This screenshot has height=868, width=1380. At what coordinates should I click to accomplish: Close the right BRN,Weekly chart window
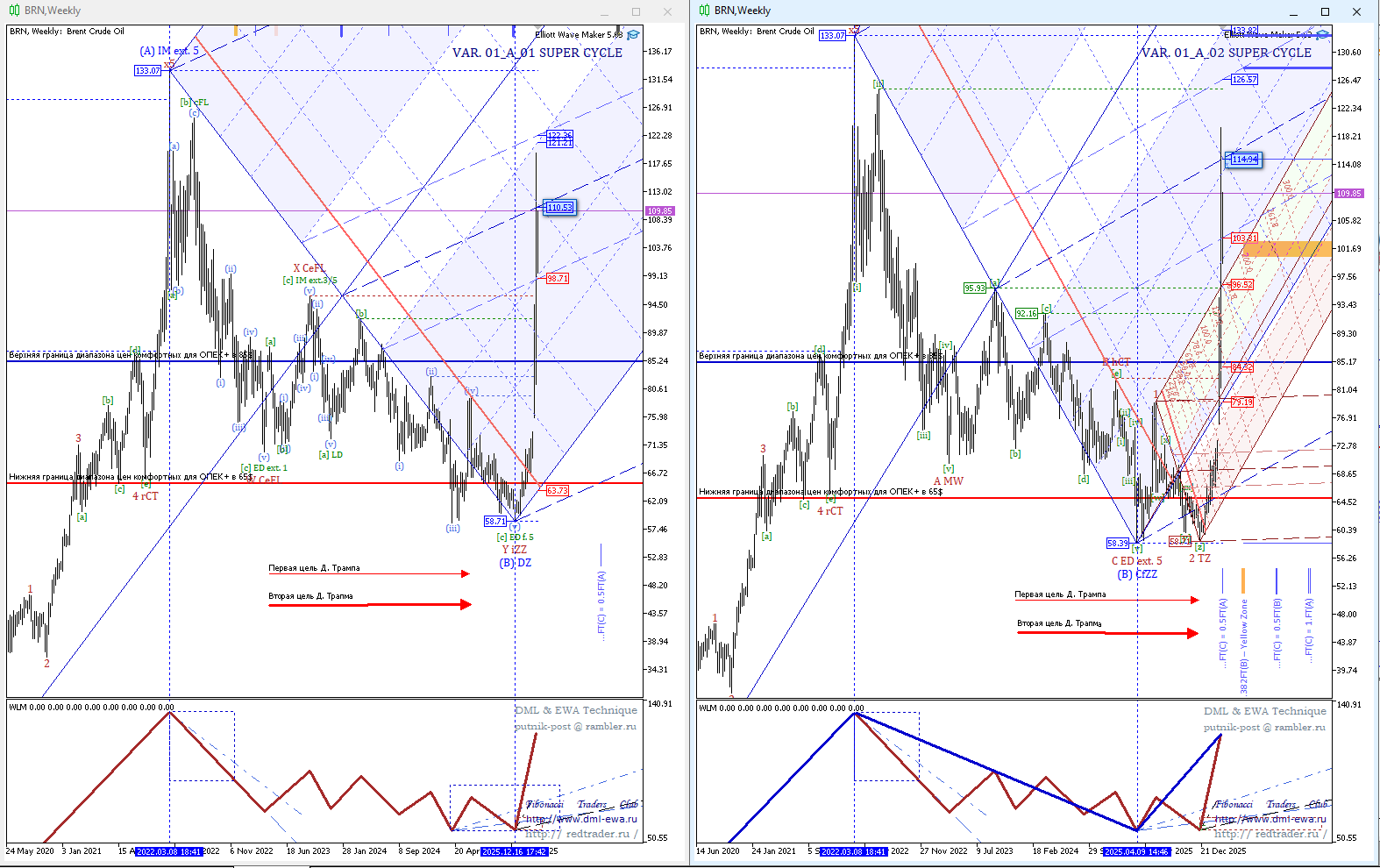click(1356, 11)
